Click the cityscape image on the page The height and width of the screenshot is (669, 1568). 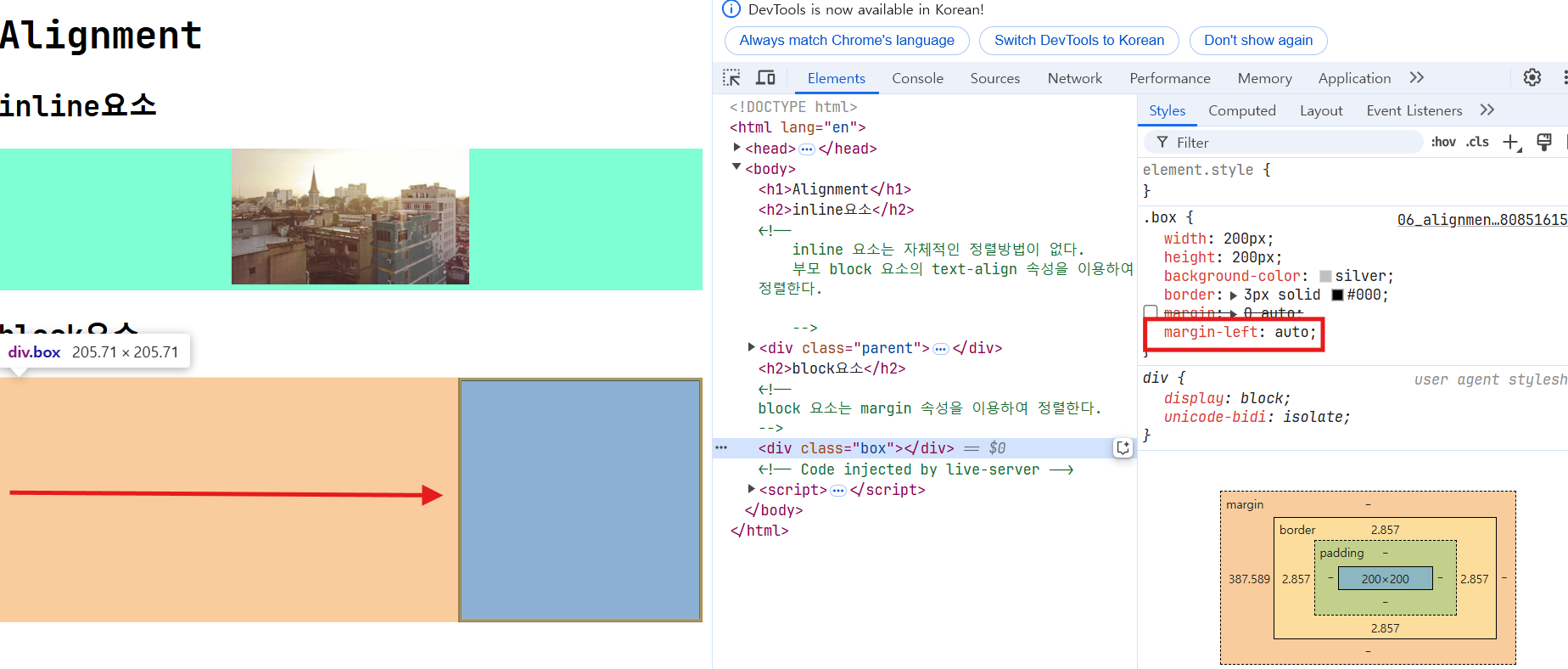point(350,216)
